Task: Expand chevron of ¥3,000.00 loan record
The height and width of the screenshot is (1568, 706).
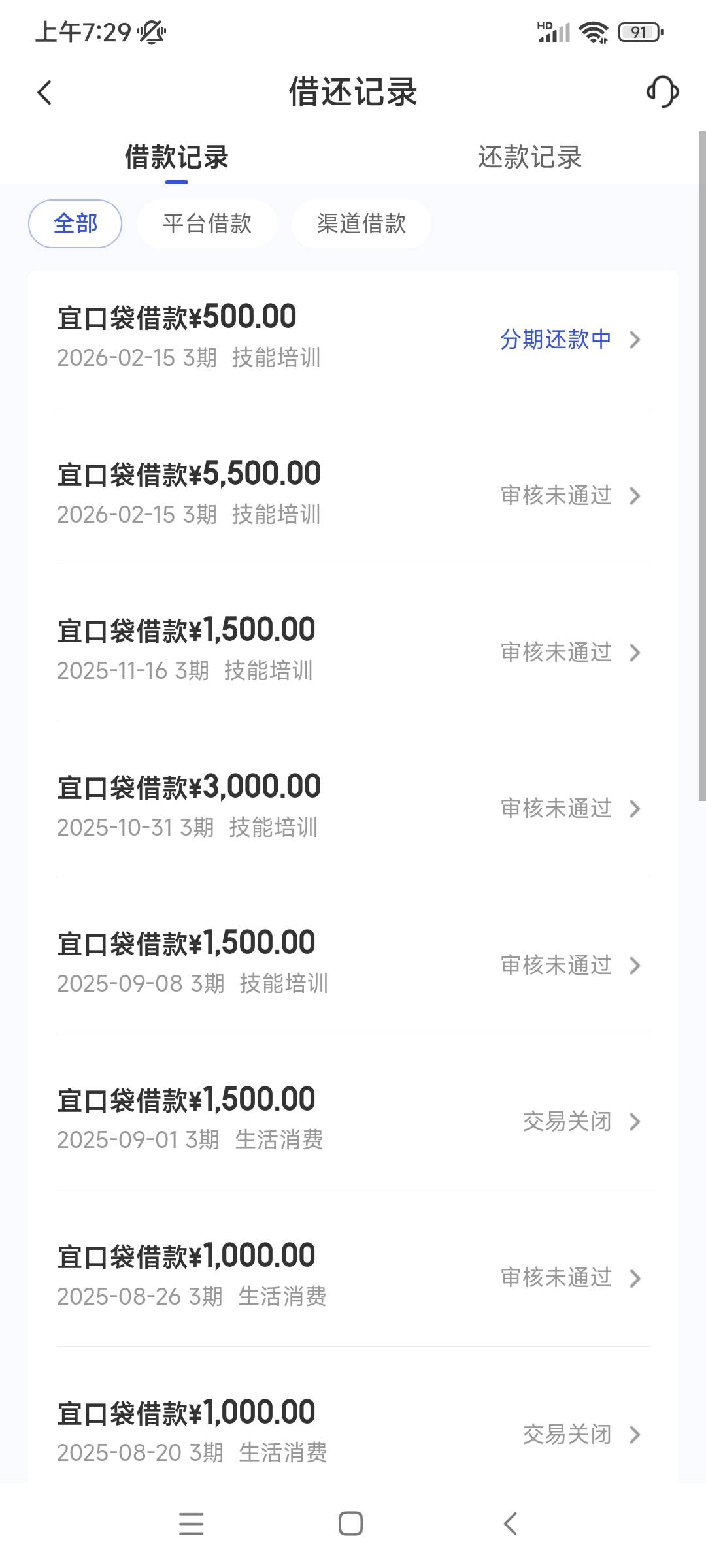Action: (634, 809)
